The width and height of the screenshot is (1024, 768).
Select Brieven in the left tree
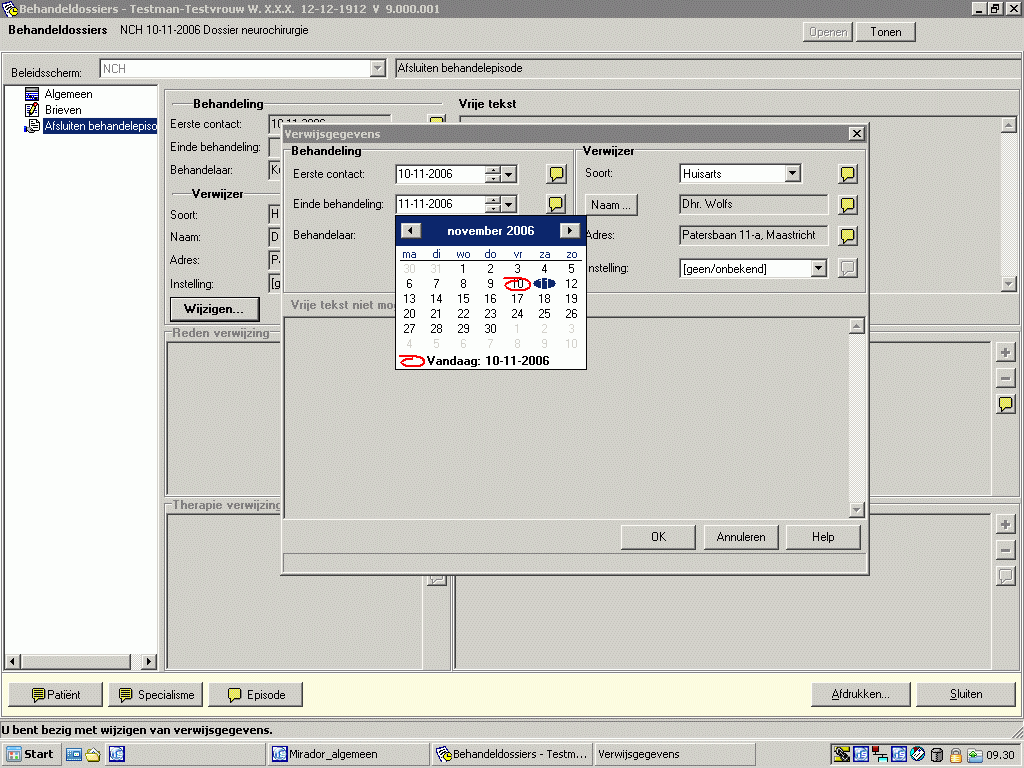[63, 110]
